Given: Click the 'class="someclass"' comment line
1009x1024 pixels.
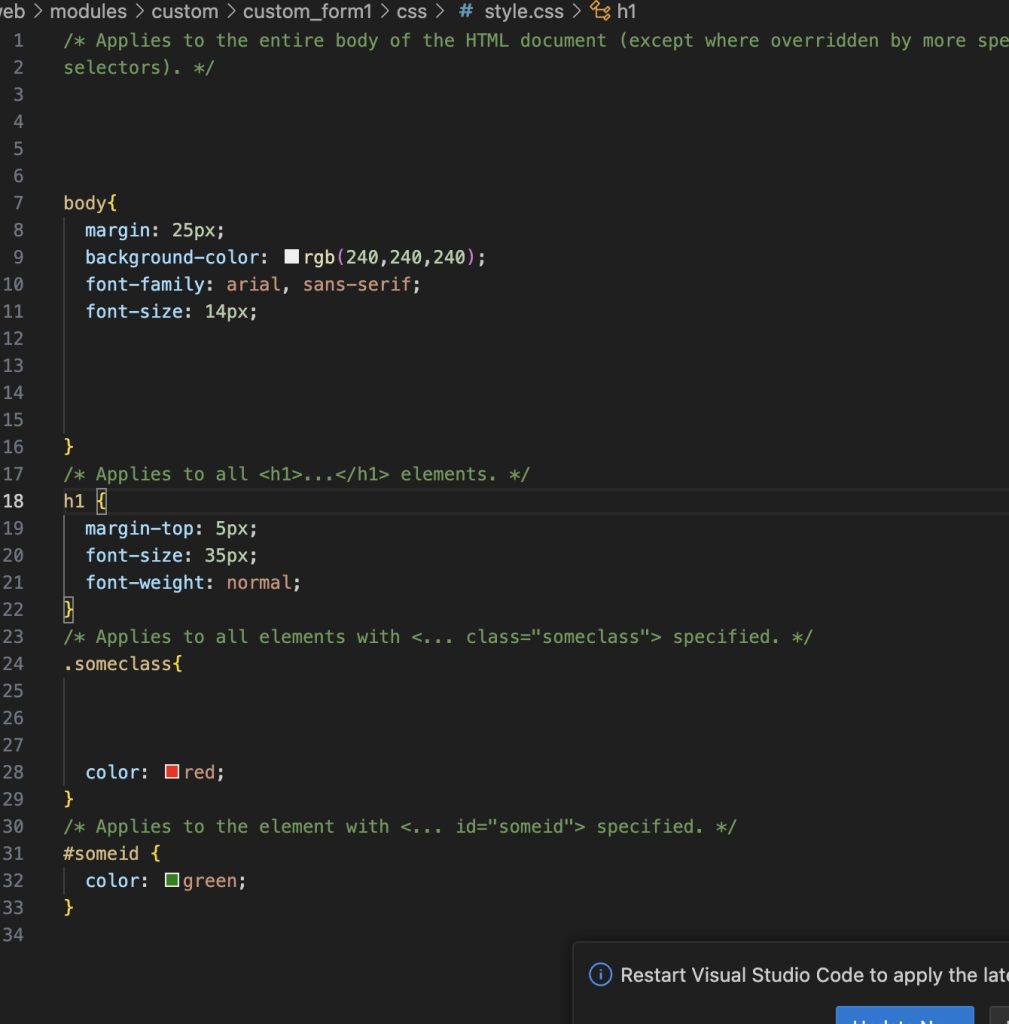Looking at the screenshot, I should click(x=438, y=636).
